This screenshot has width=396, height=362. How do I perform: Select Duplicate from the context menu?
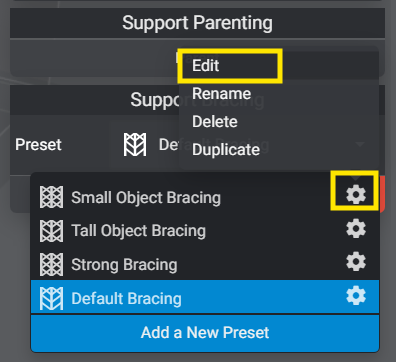pyautogui.click(x=226, y=150)
